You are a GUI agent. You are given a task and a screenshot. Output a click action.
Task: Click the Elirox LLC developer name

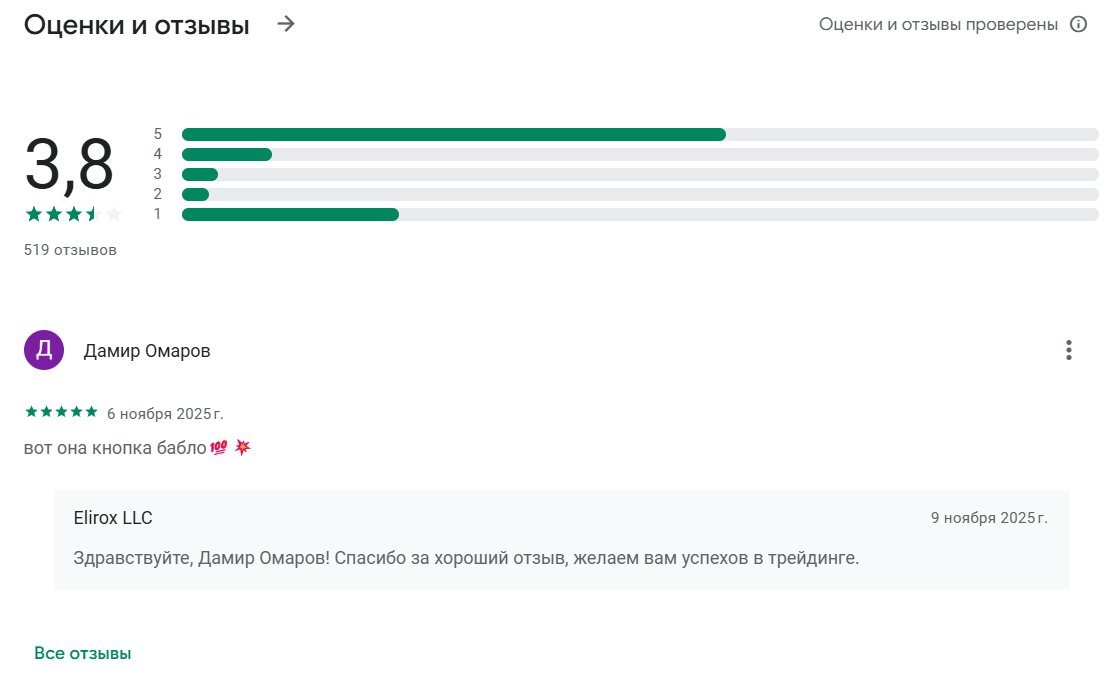click(x=113, y=518)
